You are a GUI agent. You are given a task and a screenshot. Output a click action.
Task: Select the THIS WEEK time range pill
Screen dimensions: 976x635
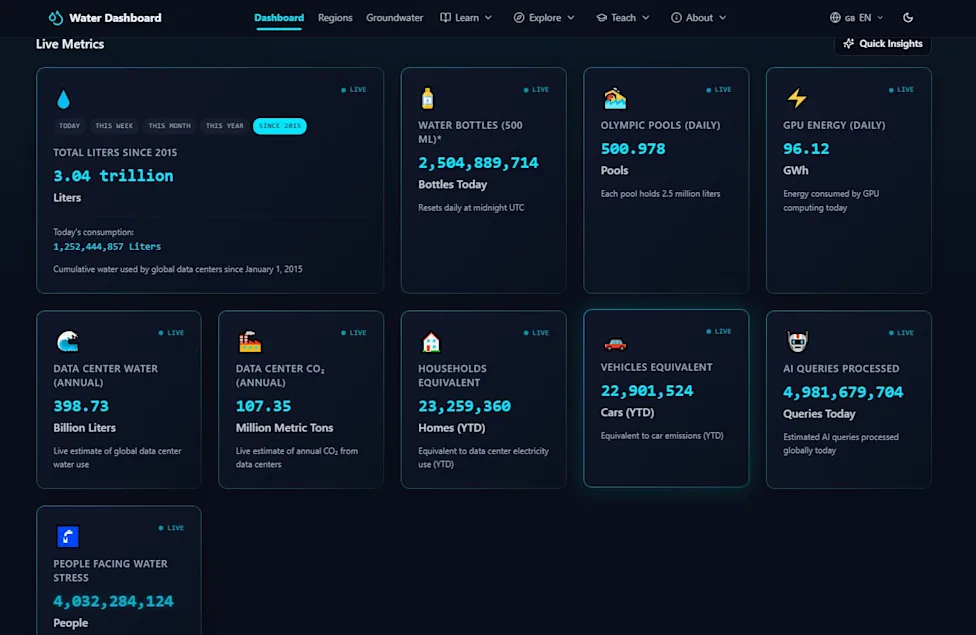114,126
